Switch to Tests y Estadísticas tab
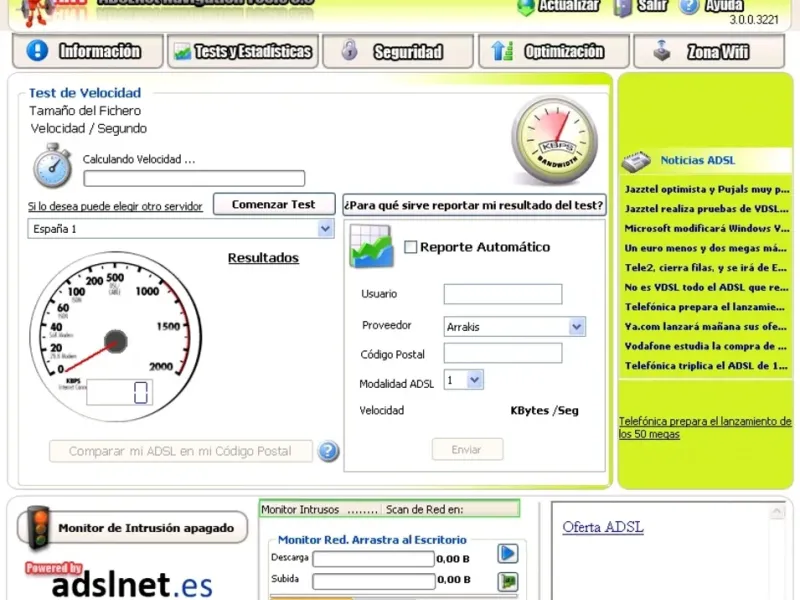 coord(243,51)
